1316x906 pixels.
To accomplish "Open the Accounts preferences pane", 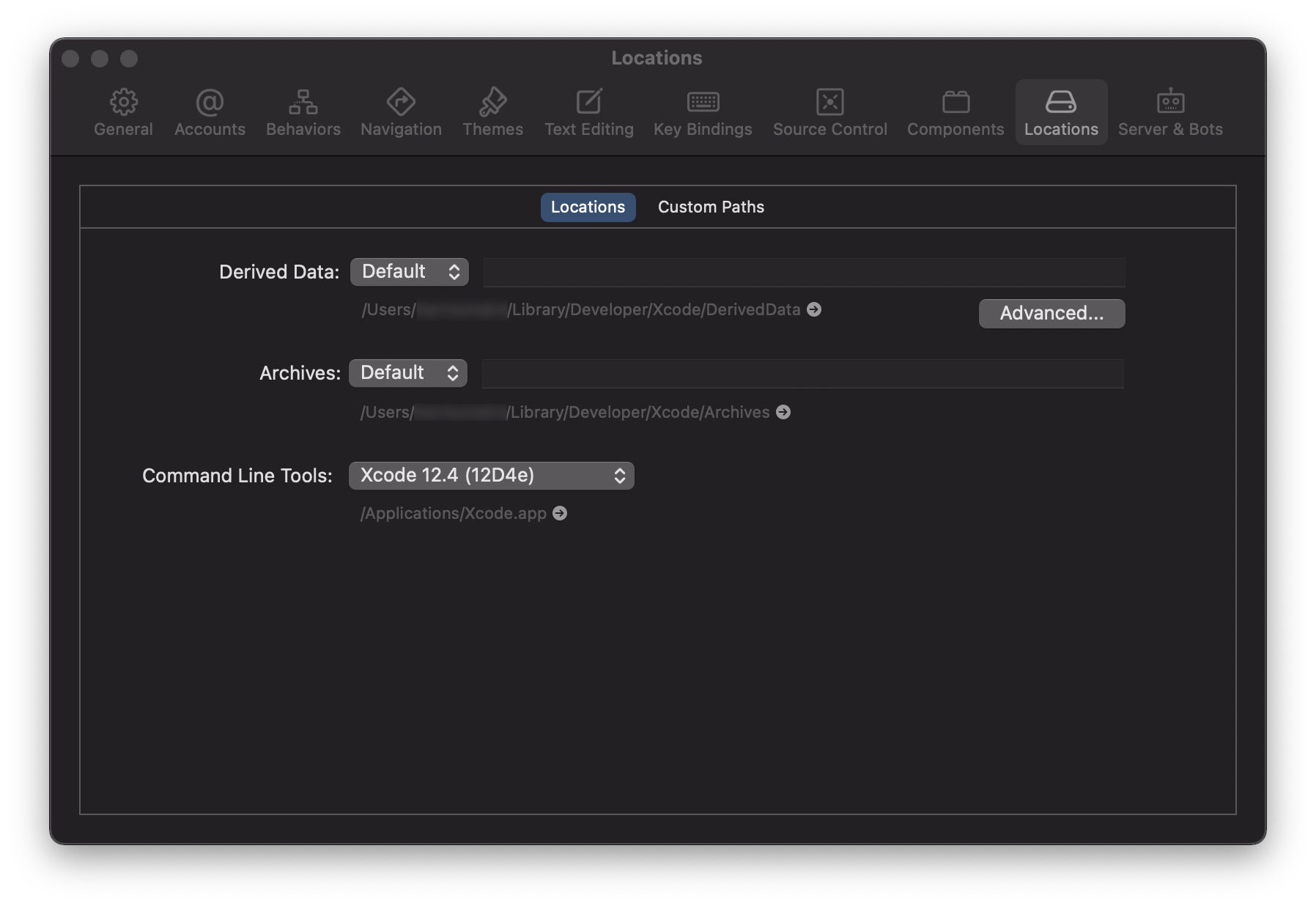I will [210, 113].
